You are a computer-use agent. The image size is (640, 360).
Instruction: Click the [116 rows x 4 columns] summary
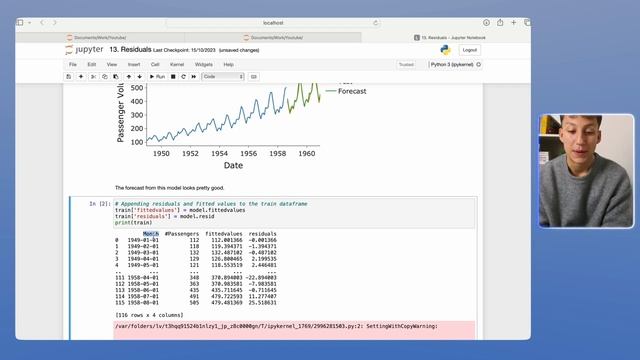click(x=149, y=315)
